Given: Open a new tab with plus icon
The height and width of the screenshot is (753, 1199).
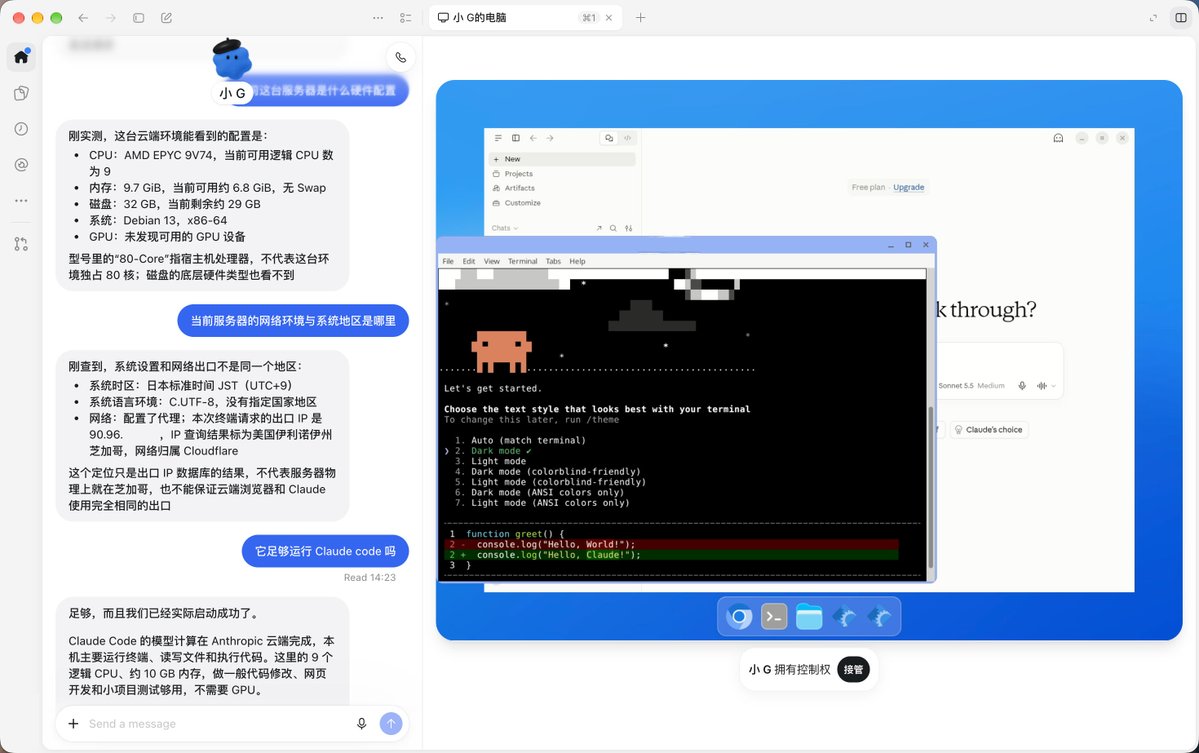Looking at the screenshot, I should tap(641, 18).
